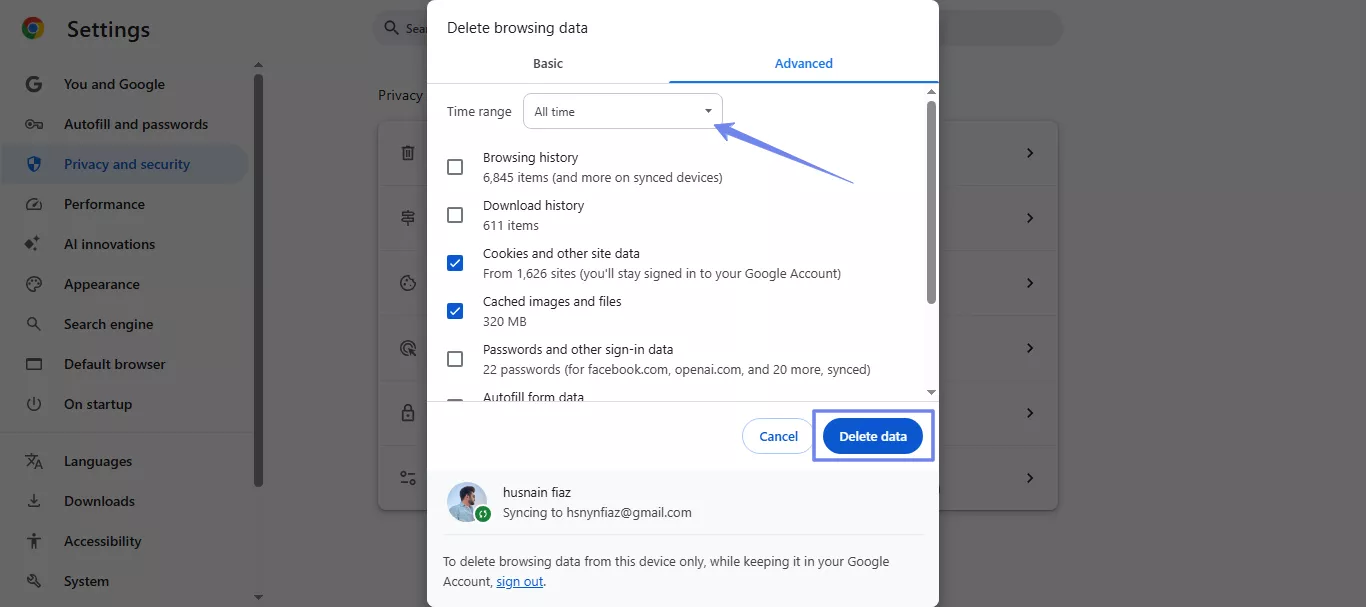Click the AI innovations sparkle icon

(x=33, y=244)
